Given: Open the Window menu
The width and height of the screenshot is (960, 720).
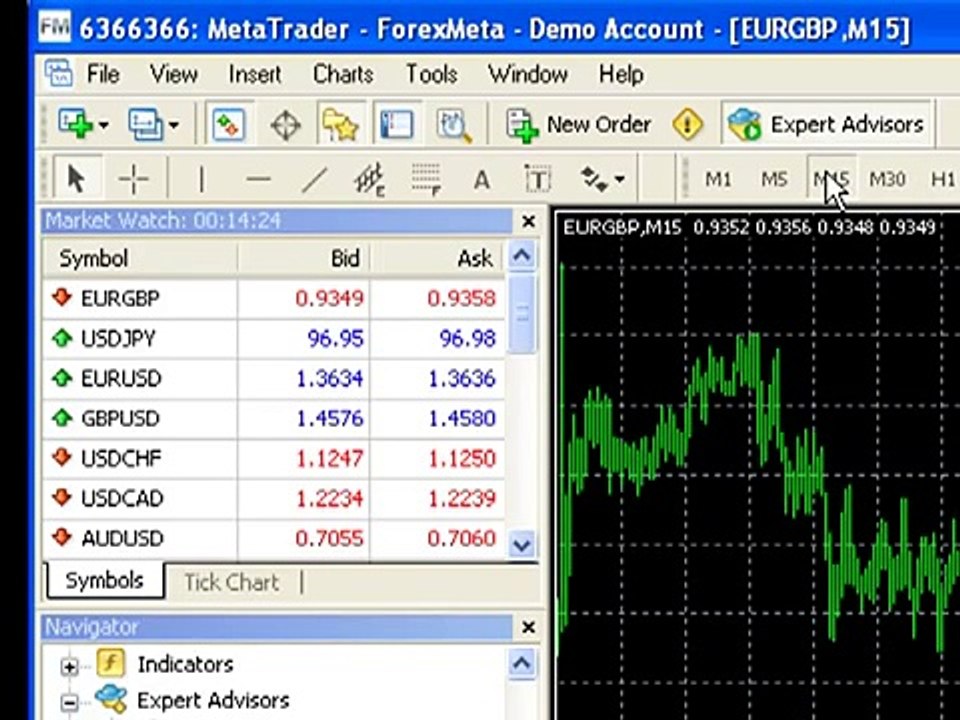Looking at the screenshot, I should (x=528, y=74).
